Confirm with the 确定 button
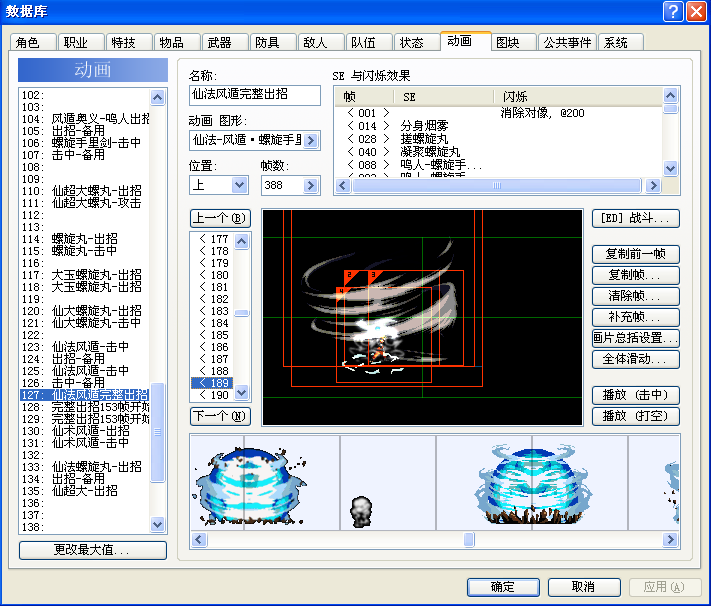The height and width of the screenshot is (606, 711). pos(503,587)
